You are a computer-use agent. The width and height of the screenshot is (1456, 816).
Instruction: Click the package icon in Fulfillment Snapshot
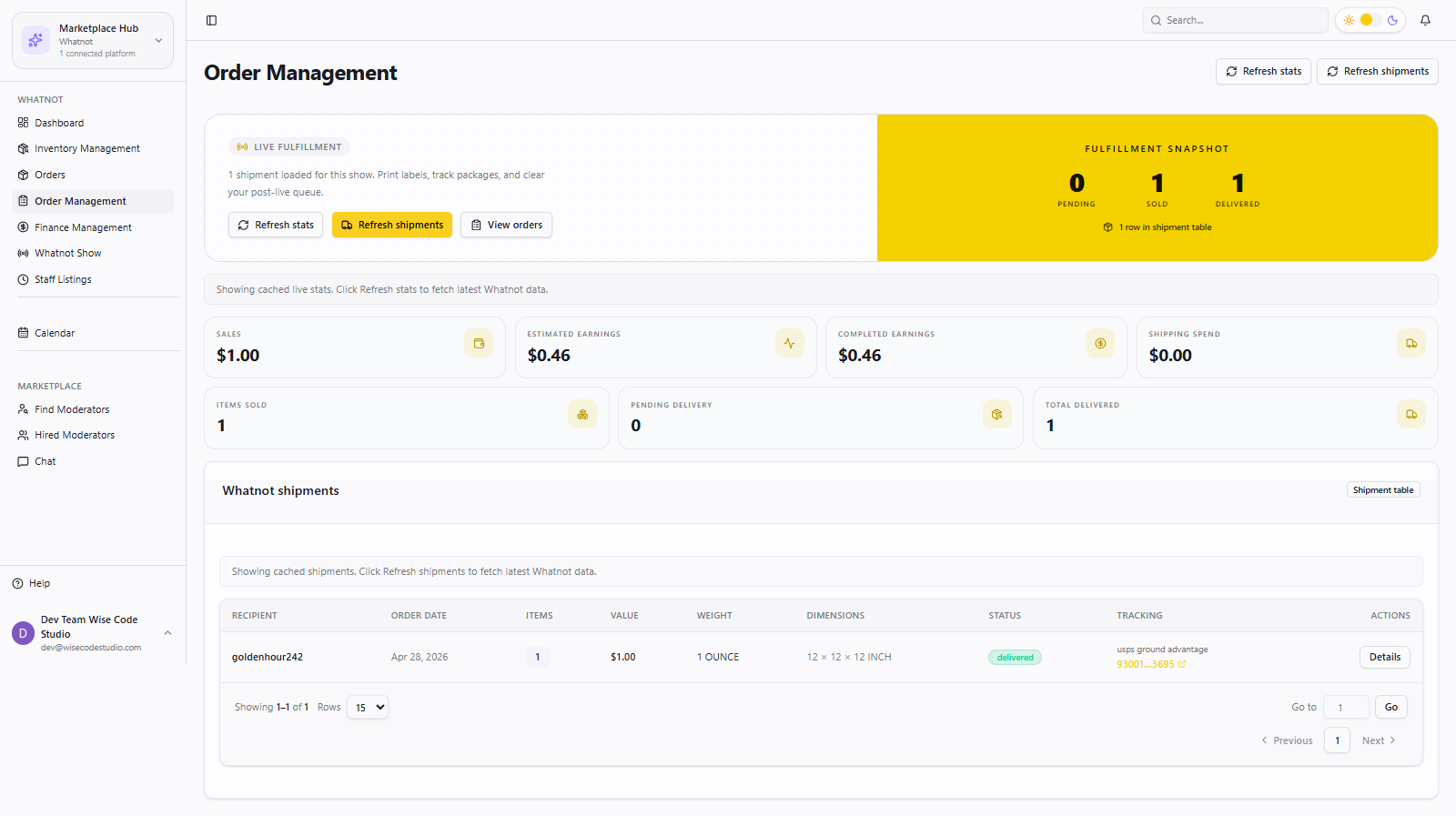coord(1107,227)
